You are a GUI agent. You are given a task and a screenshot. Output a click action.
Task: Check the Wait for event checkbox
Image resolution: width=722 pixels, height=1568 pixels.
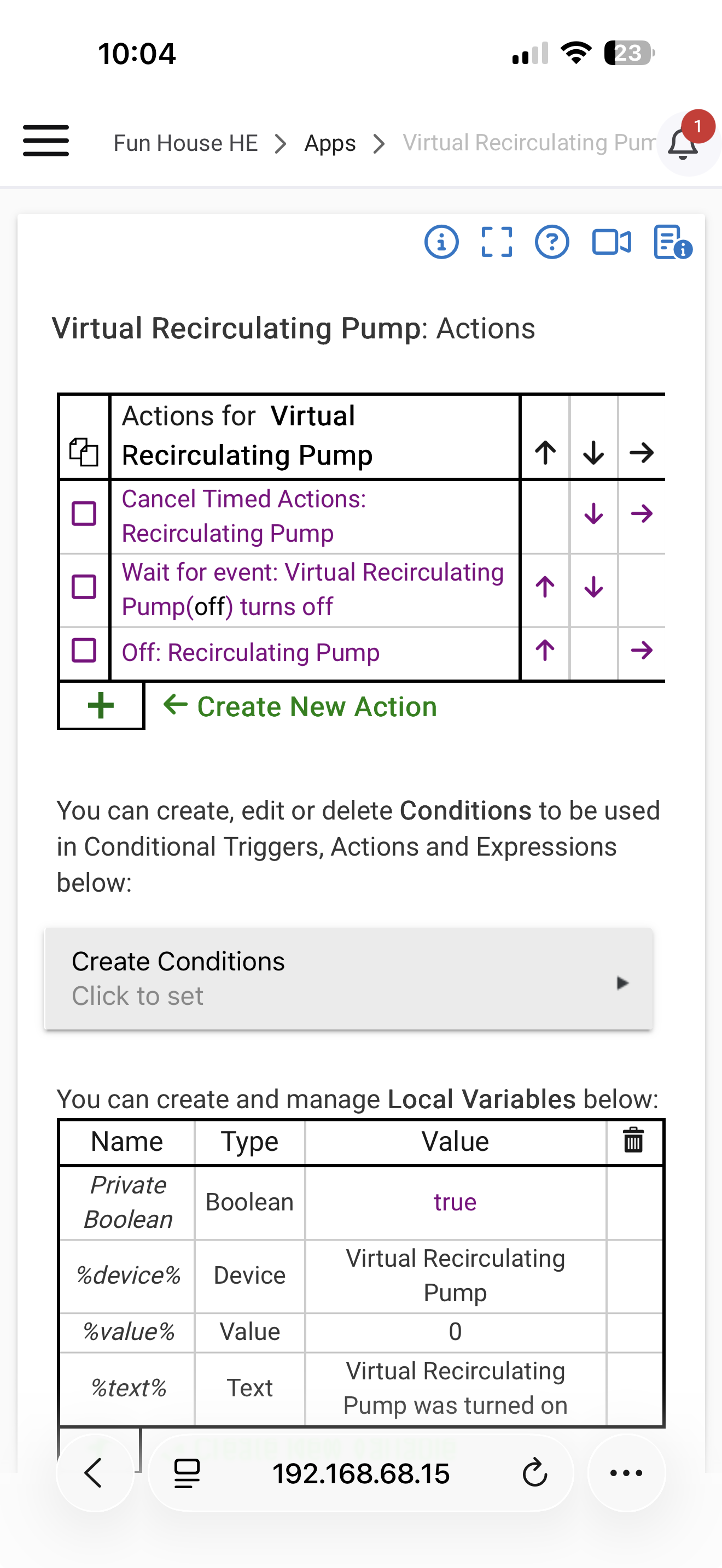point(84,587)
